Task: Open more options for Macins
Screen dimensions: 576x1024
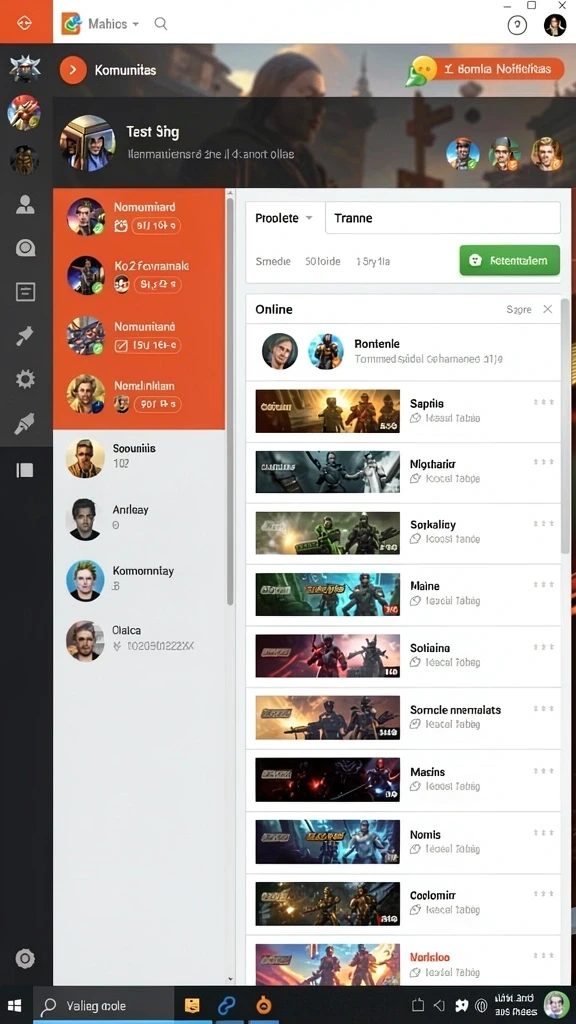Action: tap(543, 771)
